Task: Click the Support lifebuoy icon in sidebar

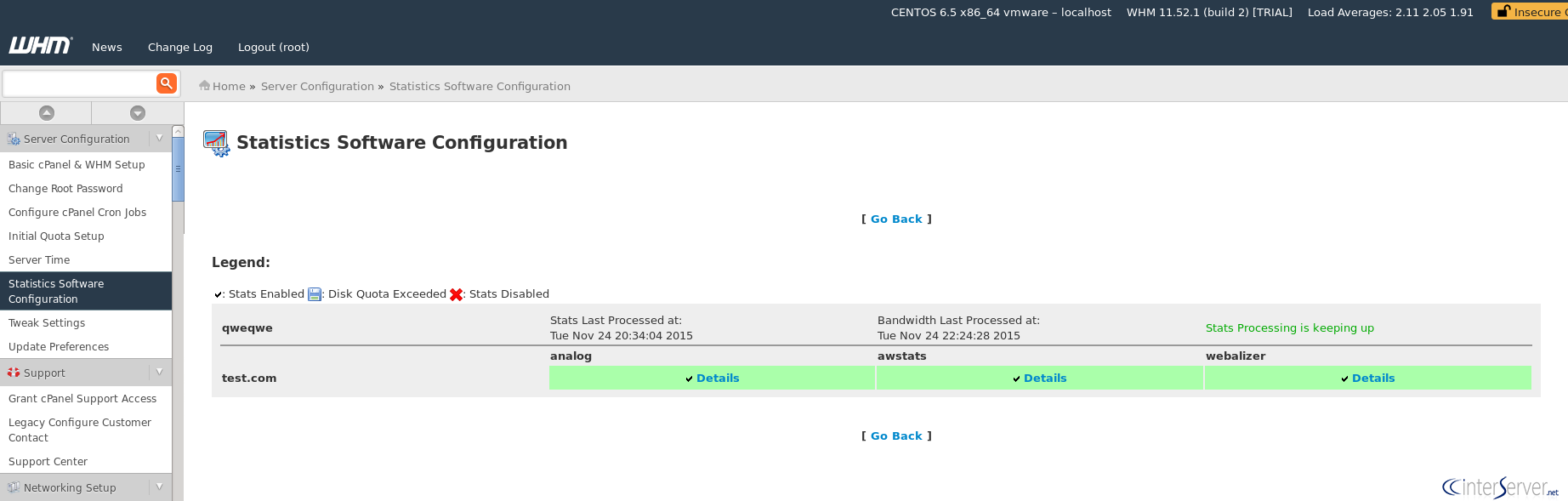Action: (x=14, y=373)
